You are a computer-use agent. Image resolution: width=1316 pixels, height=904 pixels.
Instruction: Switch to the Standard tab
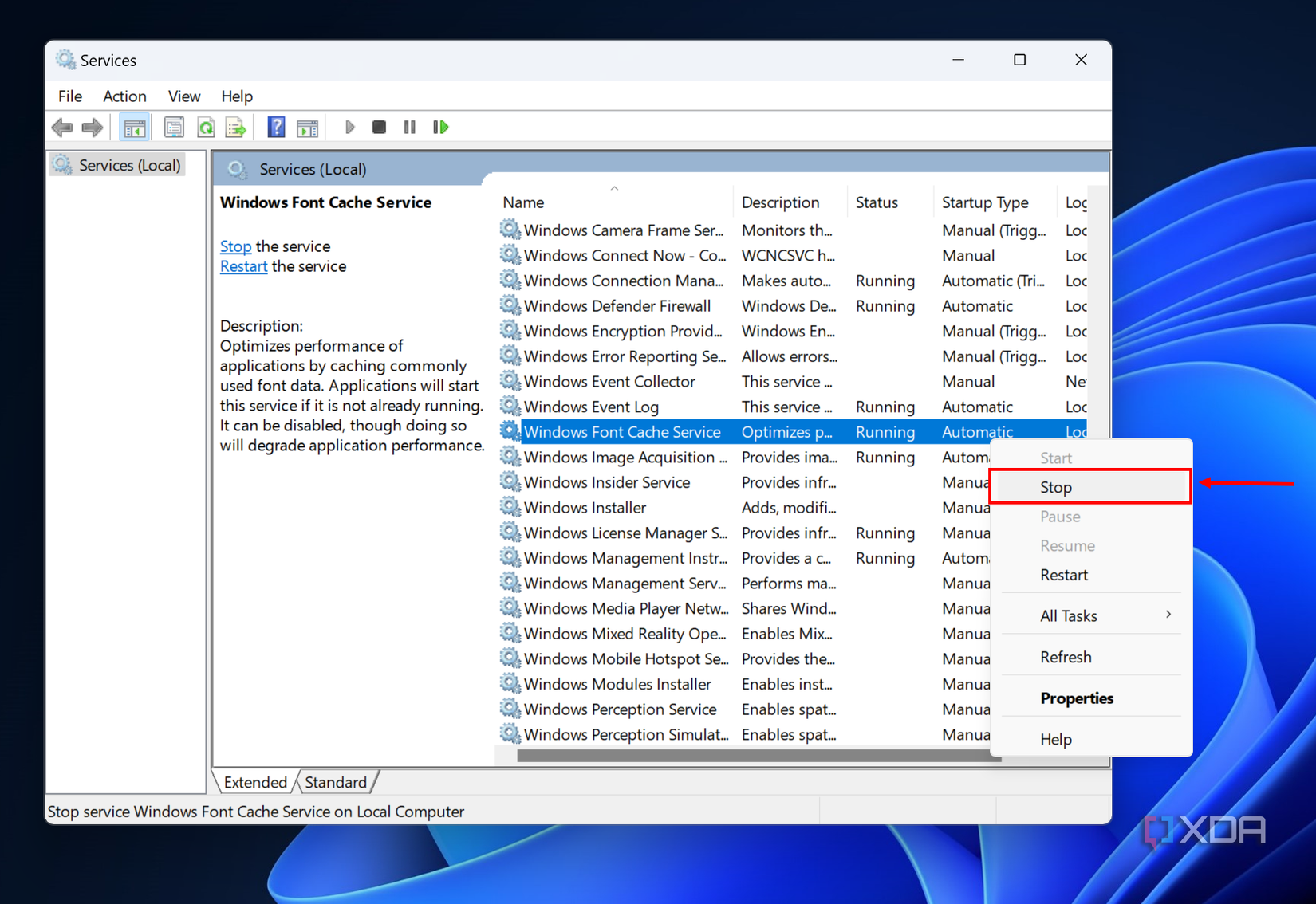(x=336, y=782)
